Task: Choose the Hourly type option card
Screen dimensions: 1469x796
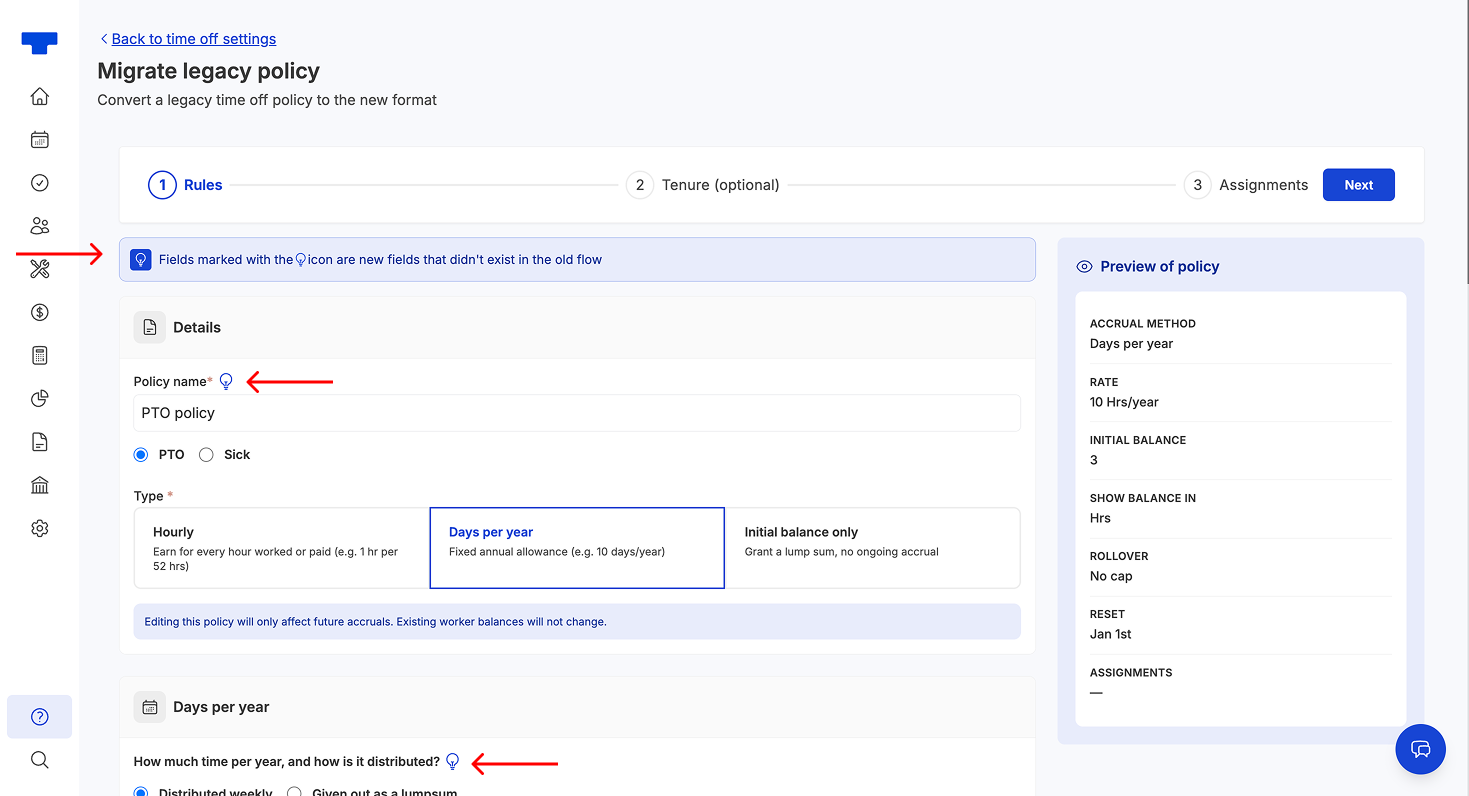Action: pos(282,548)
